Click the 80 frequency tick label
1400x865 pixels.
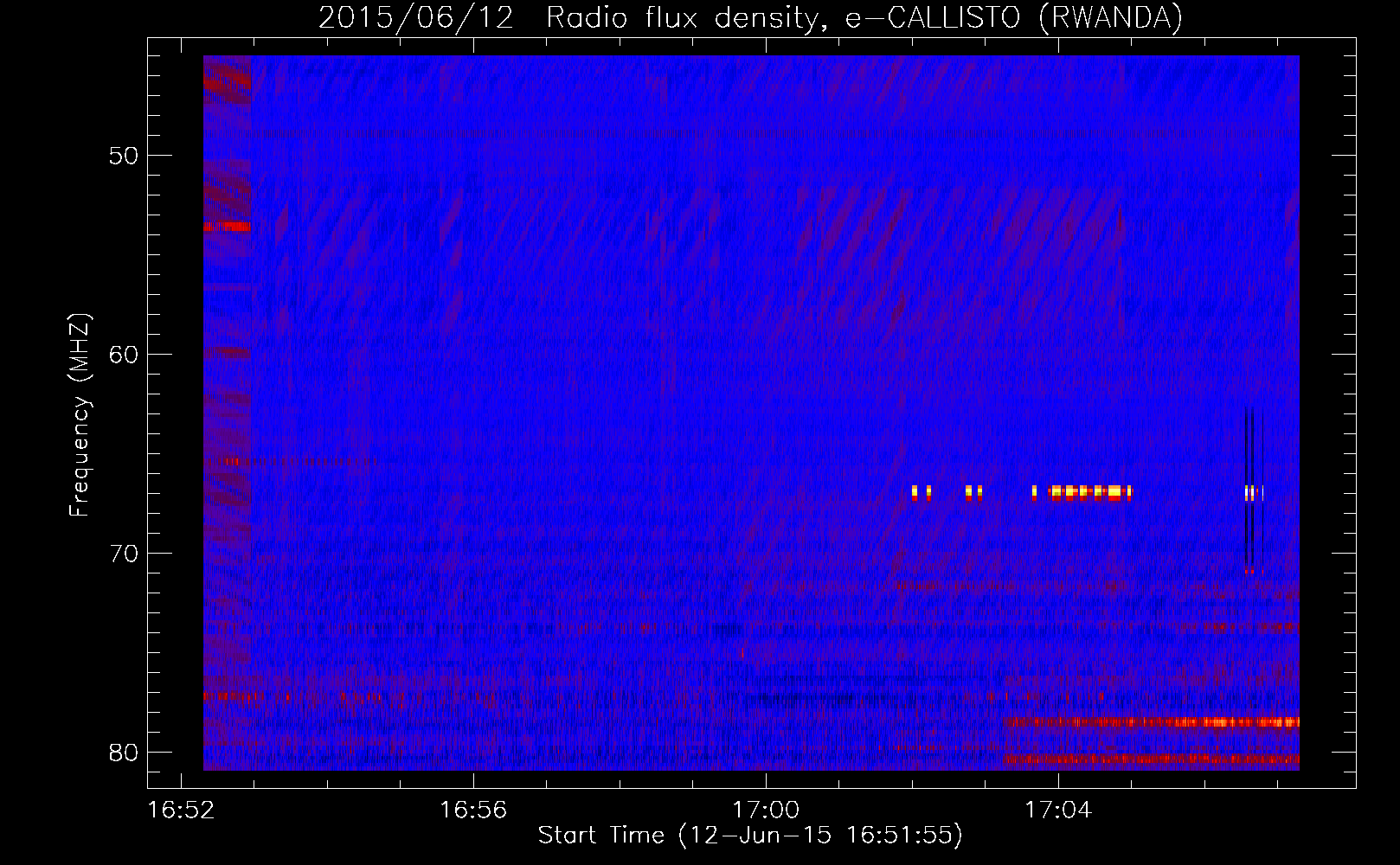tap(124, 752)
